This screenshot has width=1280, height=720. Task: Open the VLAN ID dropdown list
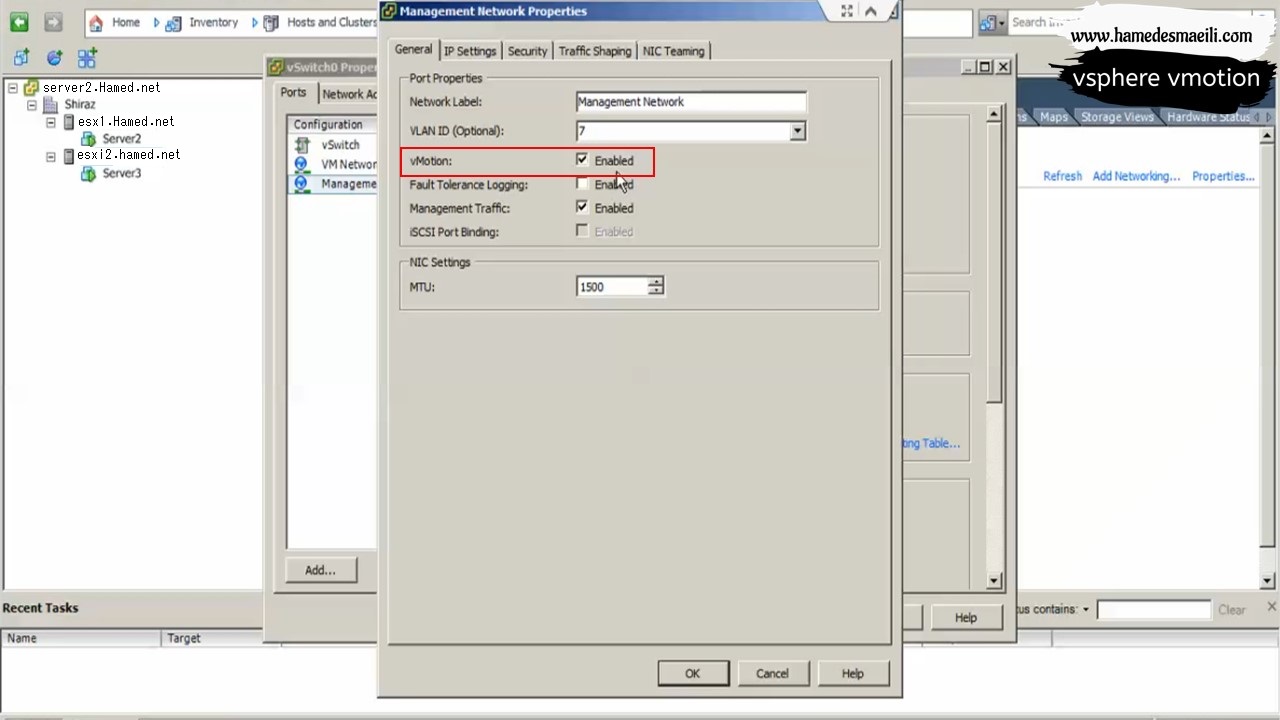797,131
